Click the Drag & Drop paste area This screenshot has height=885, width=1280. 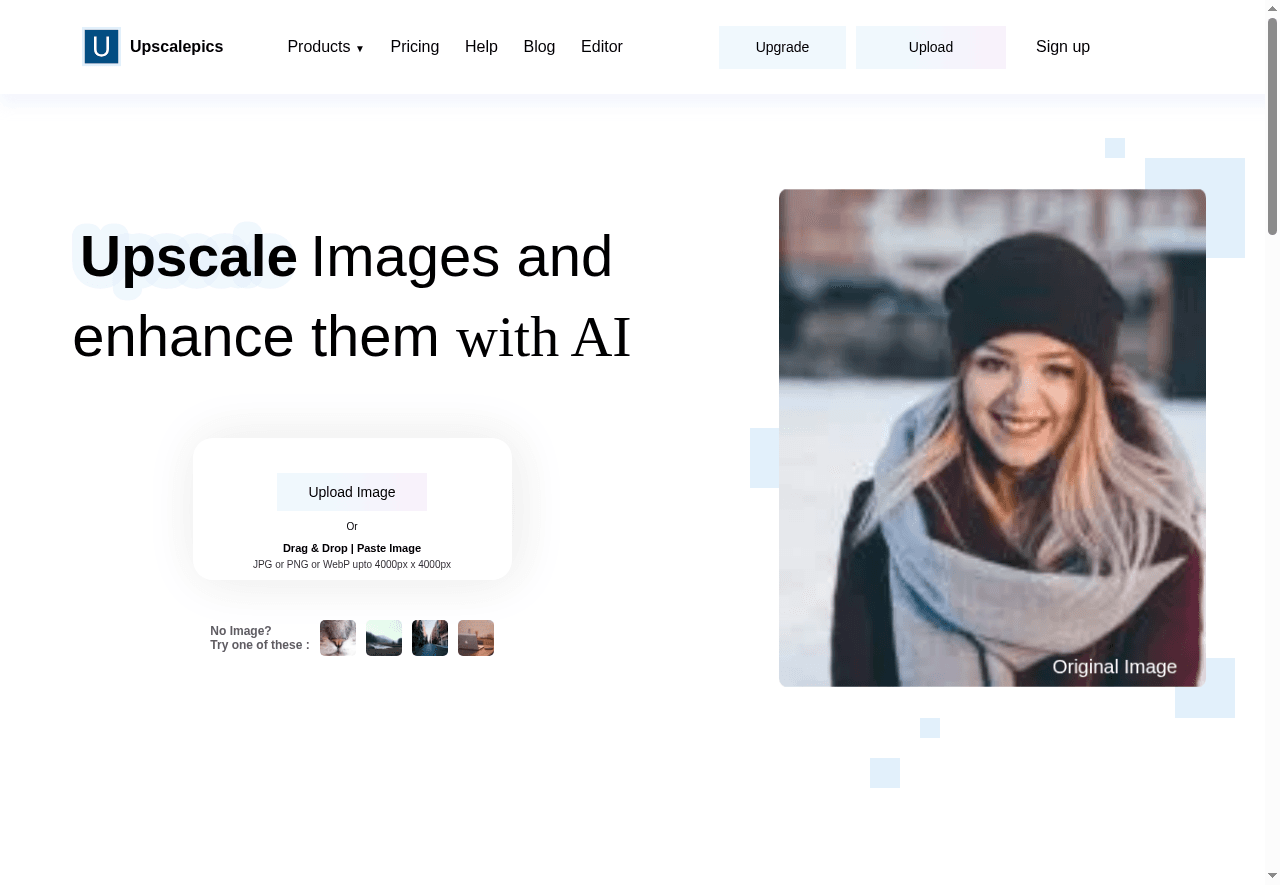coord(352,548)
